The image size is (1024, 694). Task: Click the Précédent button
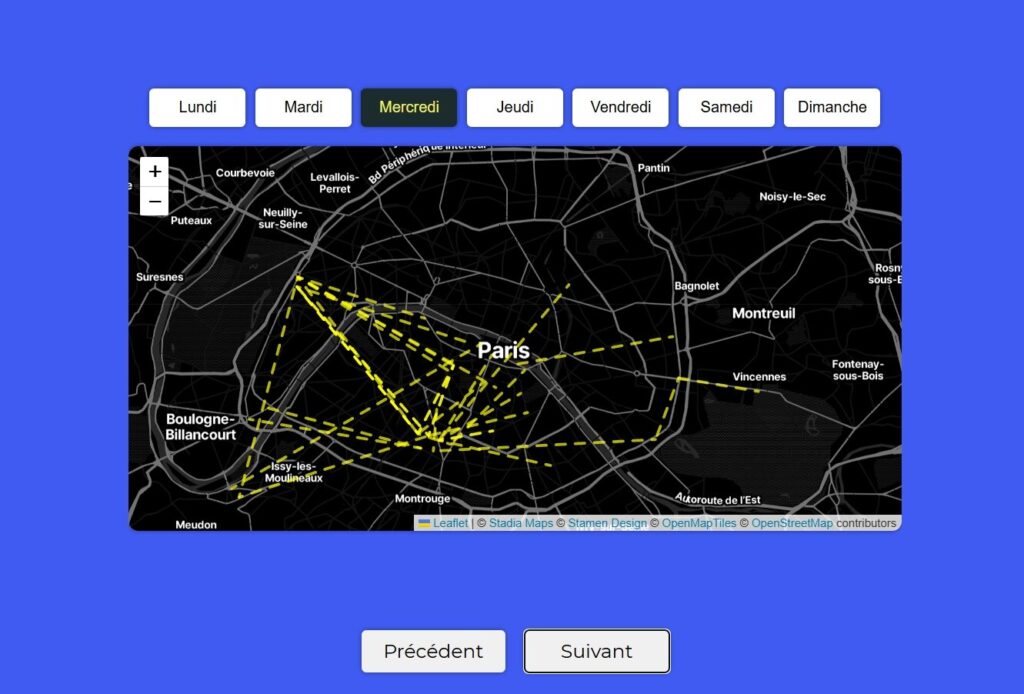click(433, 651)
